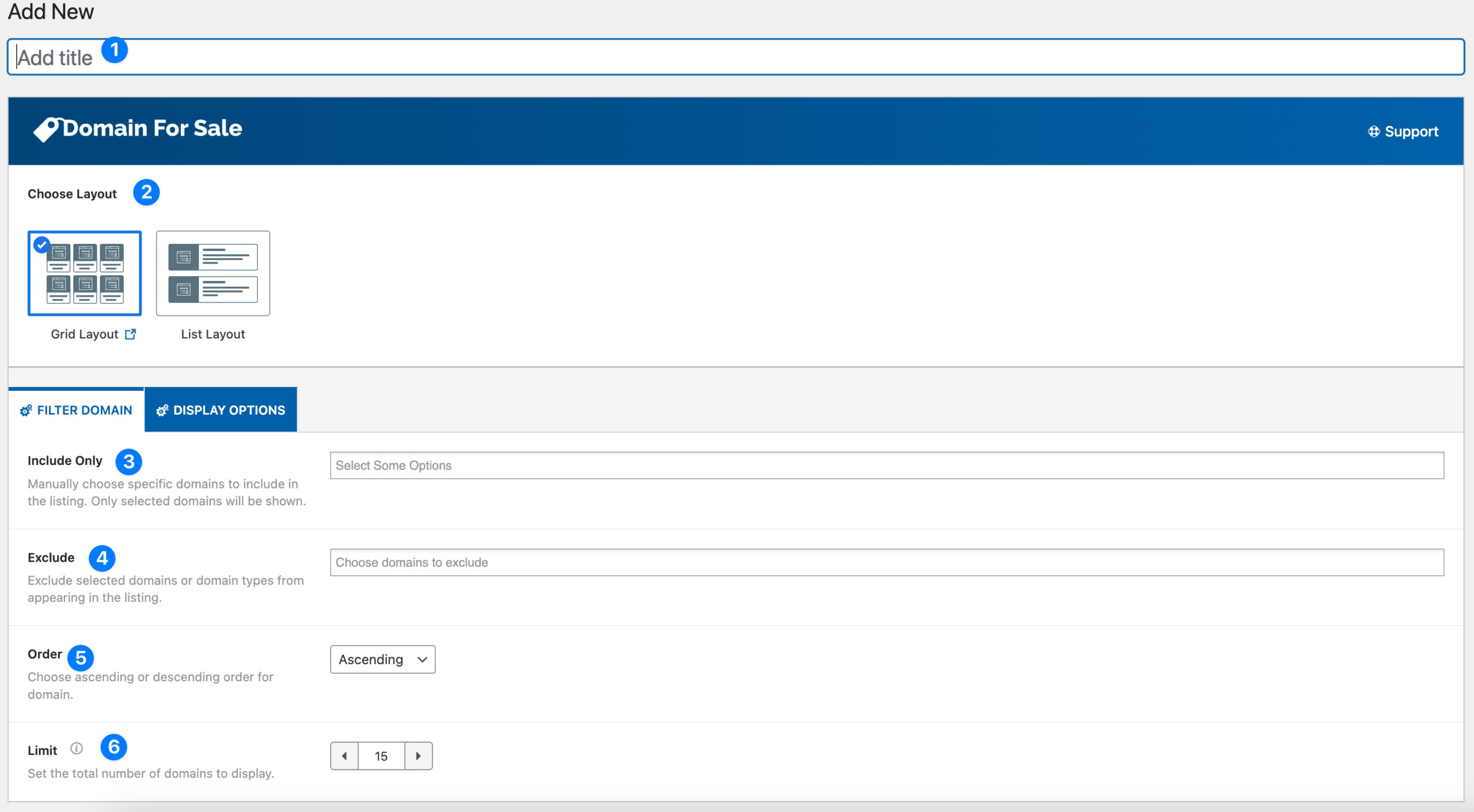Open the Support link
The image size is (1474, 812).
(x=1411, y=131)
